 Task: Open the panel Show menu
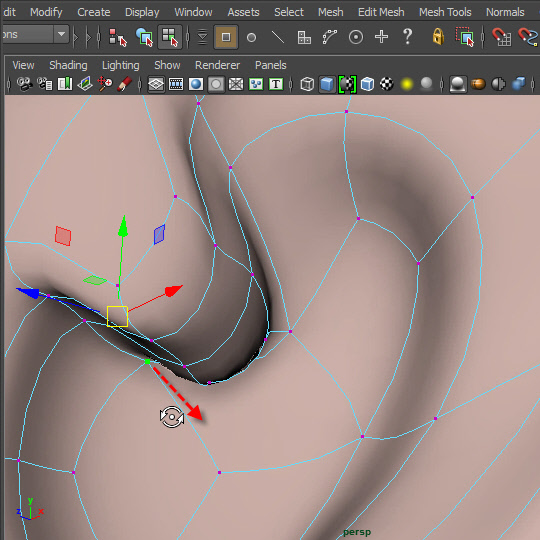[x=167, y=65]
